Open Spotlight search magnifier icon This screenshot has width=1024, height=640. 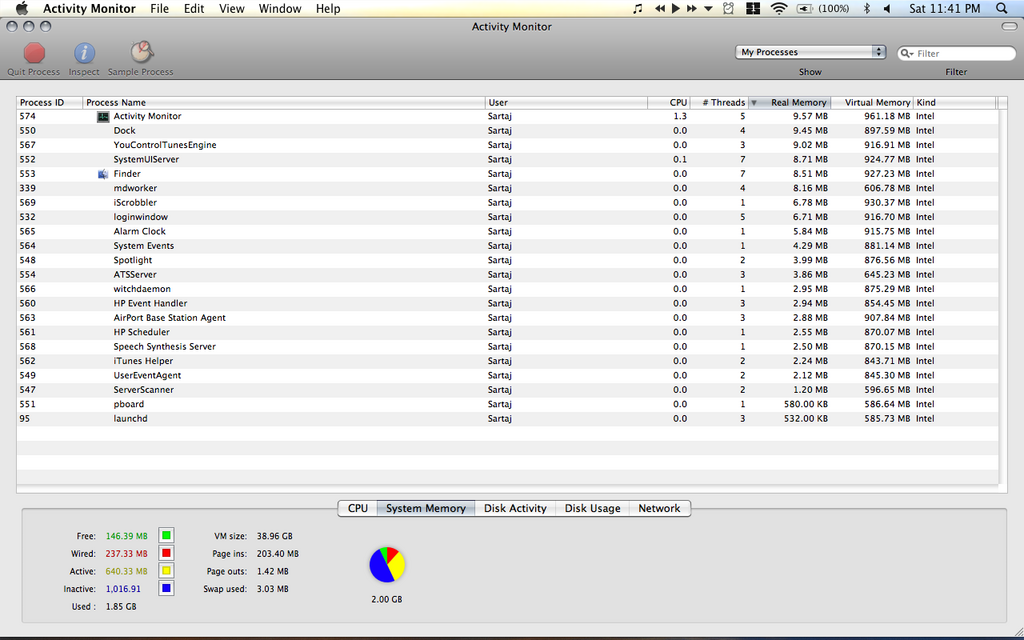point(1002,8)
